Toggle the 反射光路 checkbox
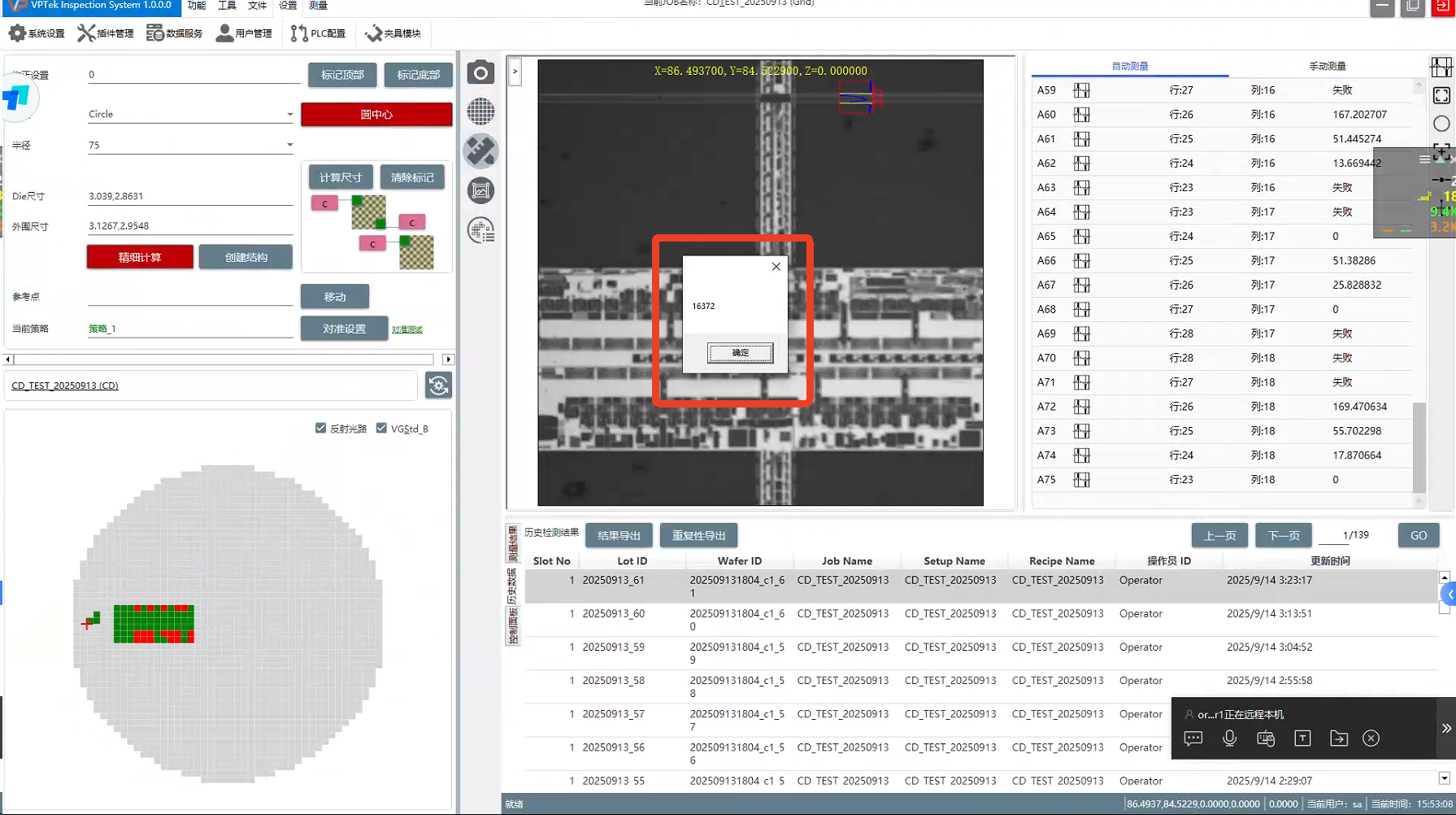The width and height of the screenshot is (1456, 815). pos(320,429)
